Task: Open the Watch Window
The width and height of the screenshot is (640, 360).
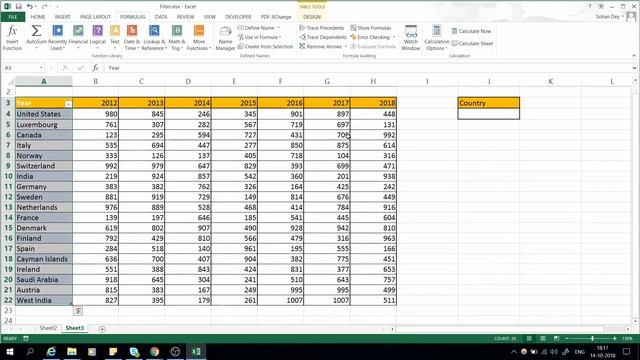Action: (x=411, y=38)
